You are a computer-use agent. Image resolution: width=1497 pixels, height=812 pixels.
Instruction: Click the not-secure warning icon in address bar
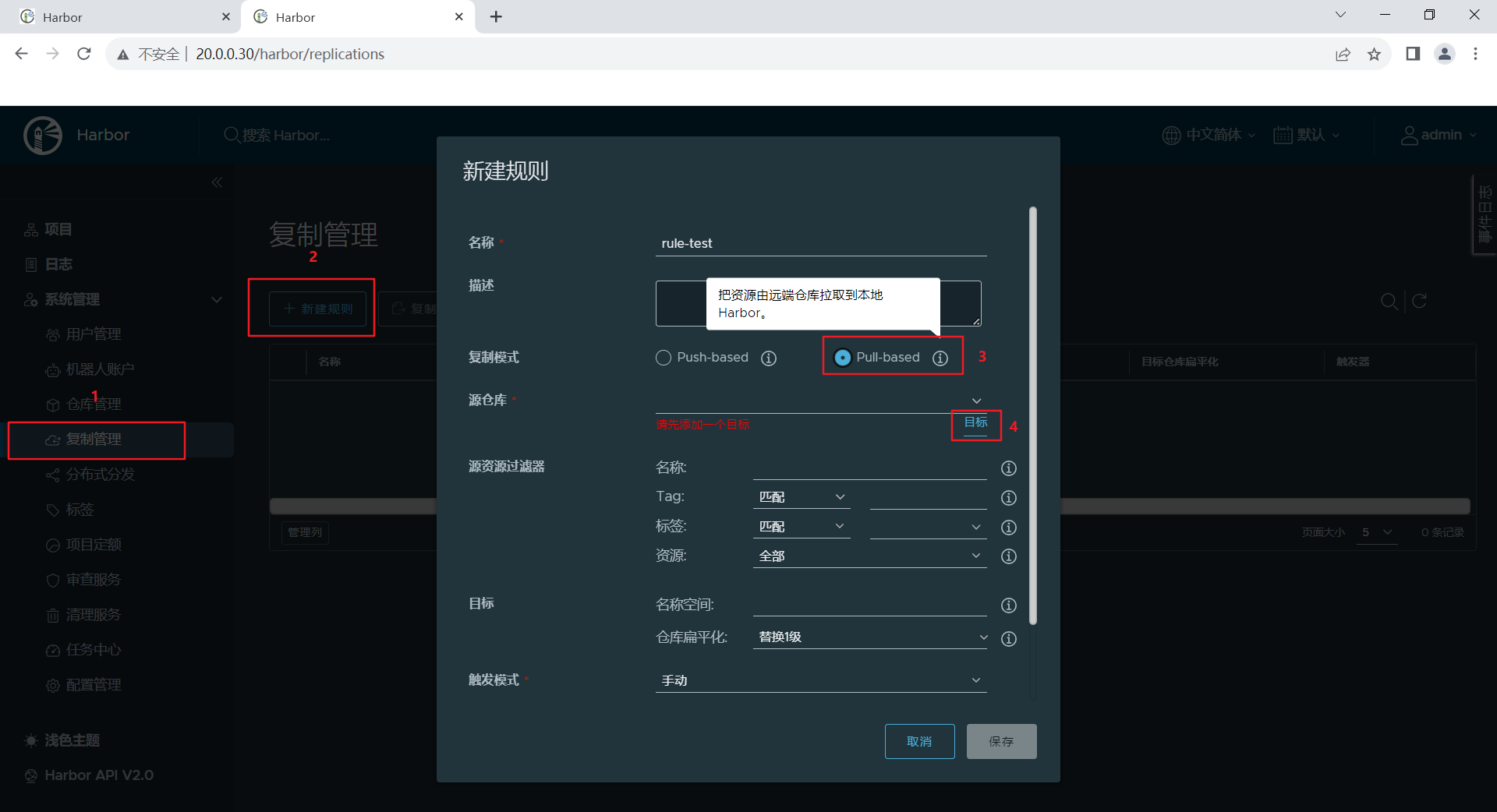click(x=123, y=55)
